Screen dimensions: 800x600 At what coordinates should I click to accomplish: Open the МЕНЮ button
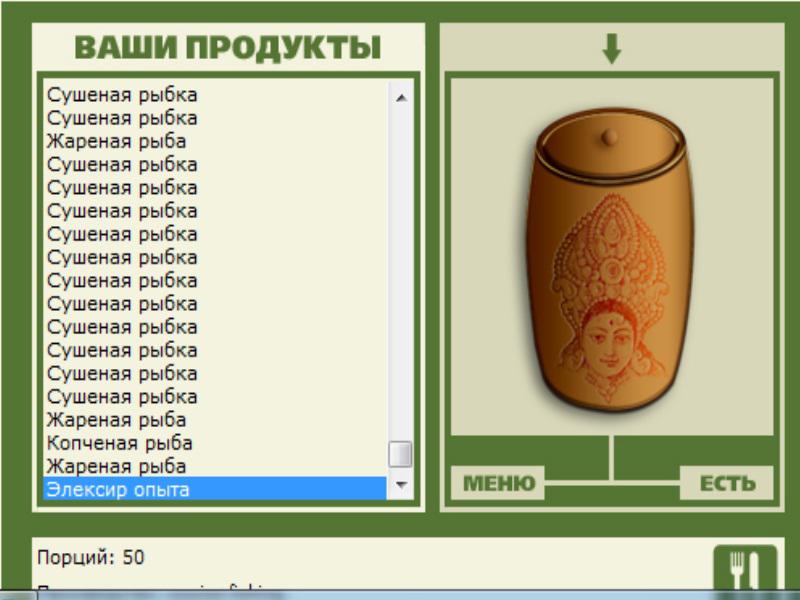tap(498, 483)
